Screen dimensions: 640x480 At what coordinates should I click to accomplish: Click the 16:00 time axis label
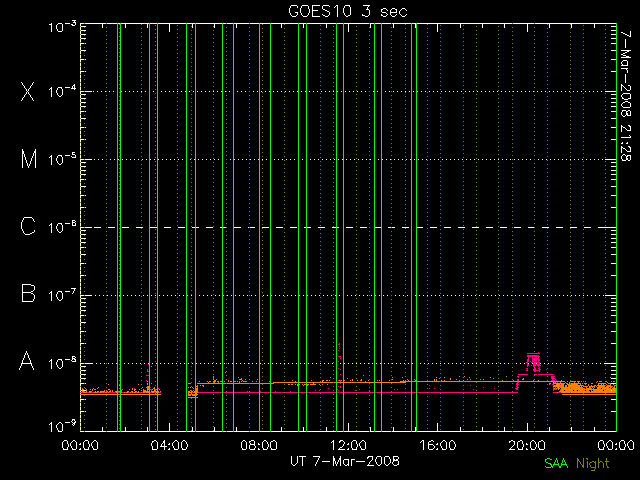tap(438, 445)
